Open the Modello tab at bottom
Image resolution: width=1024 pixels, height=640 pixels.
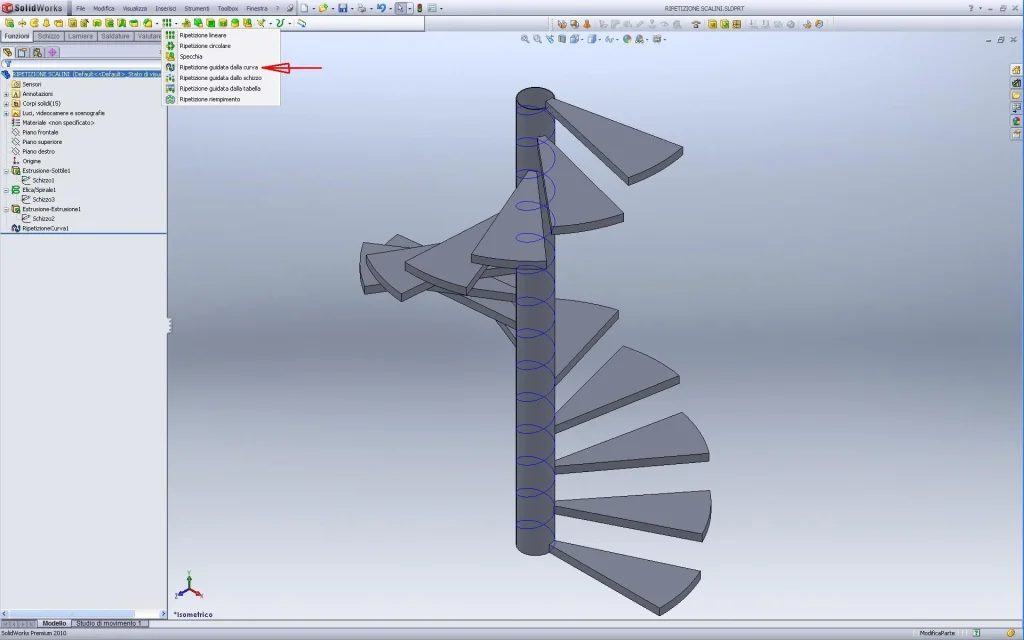(54, 623)
